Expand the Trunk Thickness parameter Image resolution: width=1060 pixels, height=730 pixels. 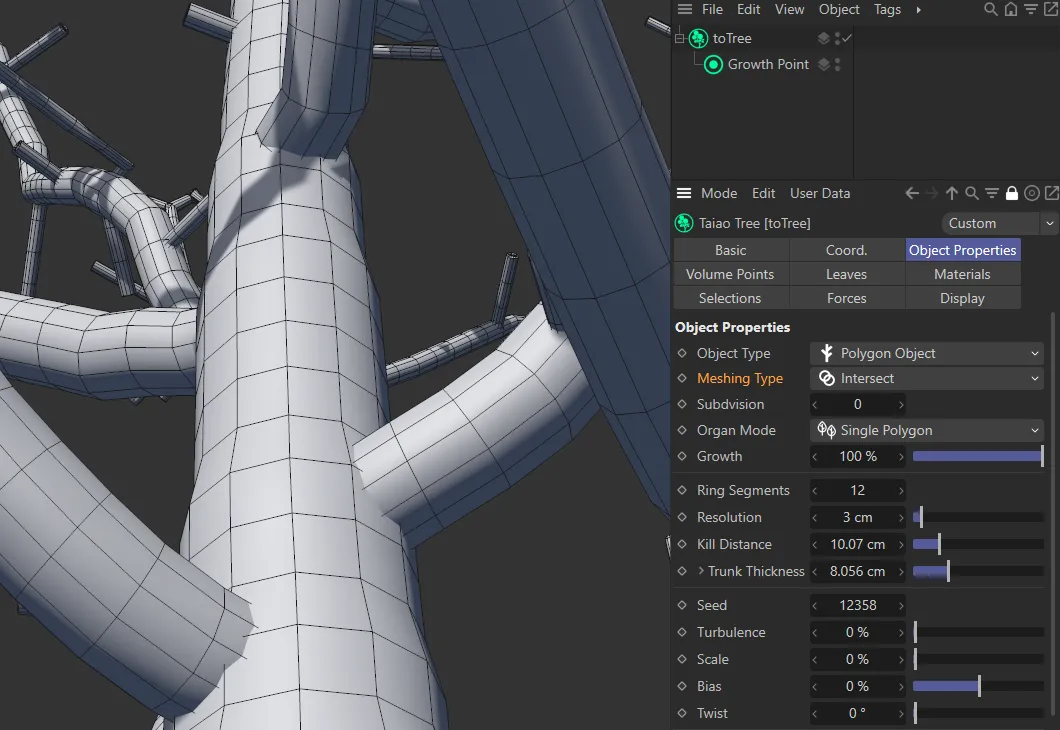click(x=701, y=571)
